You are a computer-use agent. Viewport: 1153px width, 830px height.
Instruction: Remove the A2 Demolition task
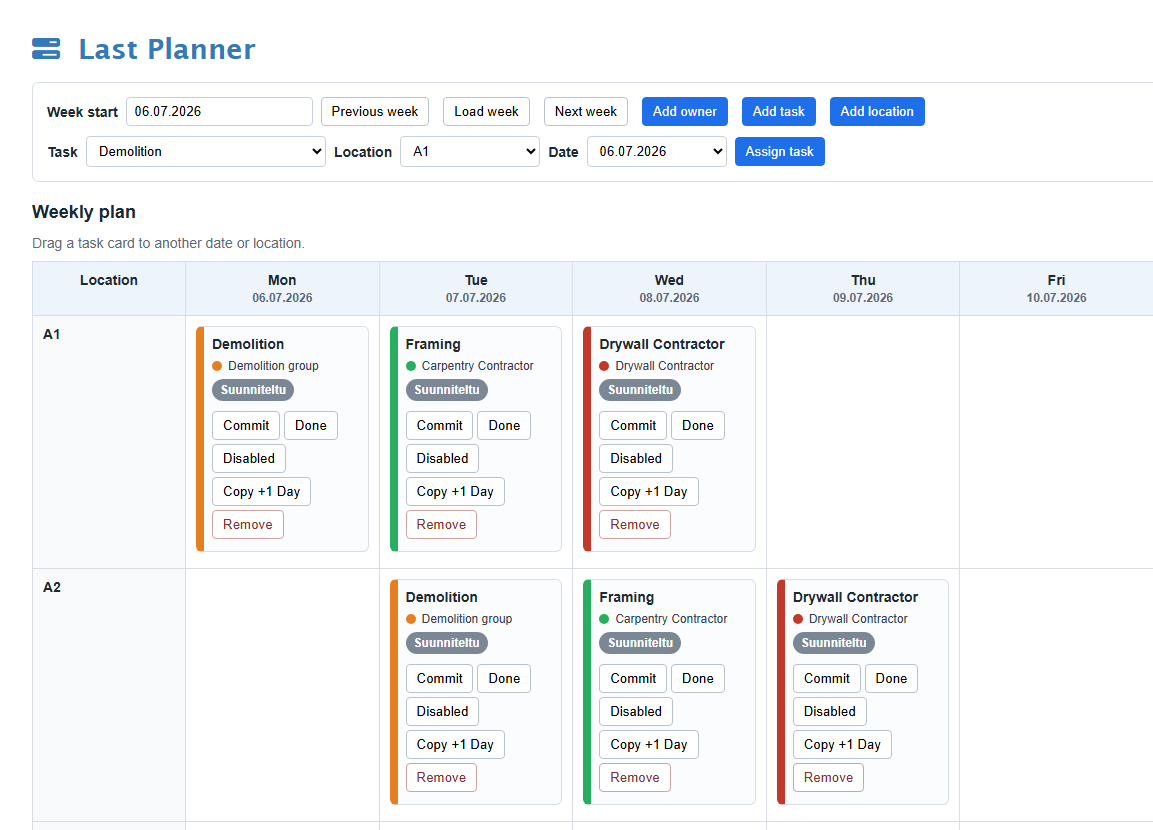coord(441,778)
